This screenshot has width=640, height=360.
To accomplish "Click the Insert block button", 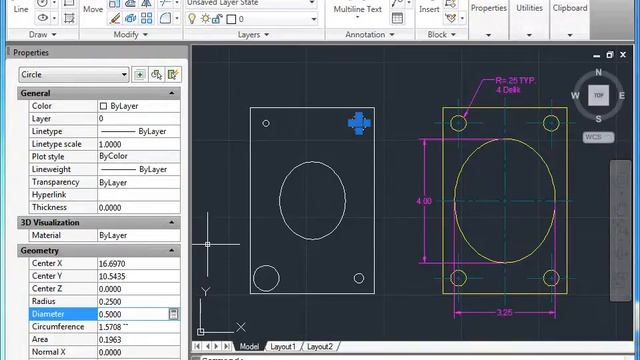I will (x=429, y=9).
